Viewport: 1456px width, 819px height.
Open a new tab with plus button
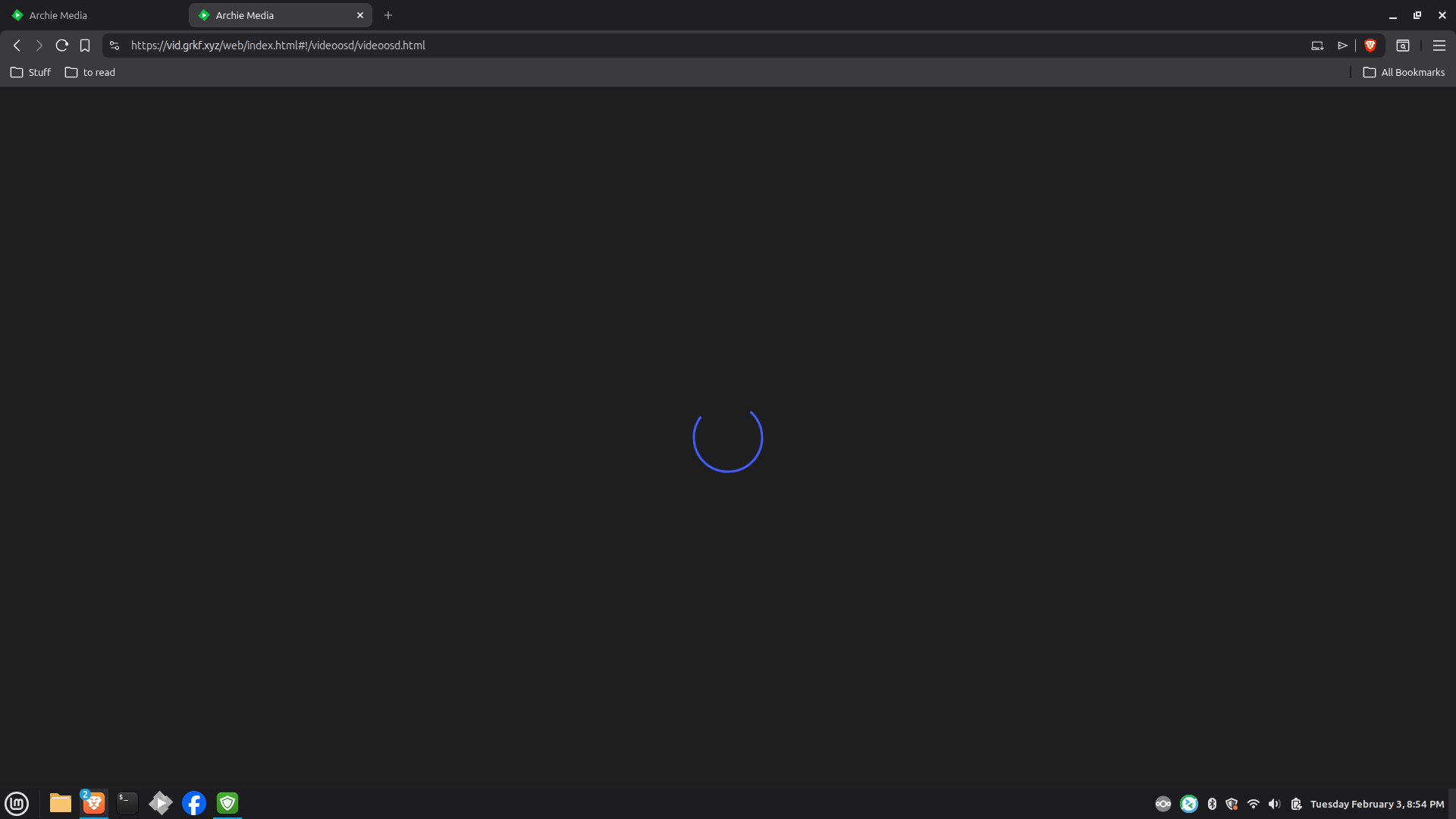(x=388, y=15)
